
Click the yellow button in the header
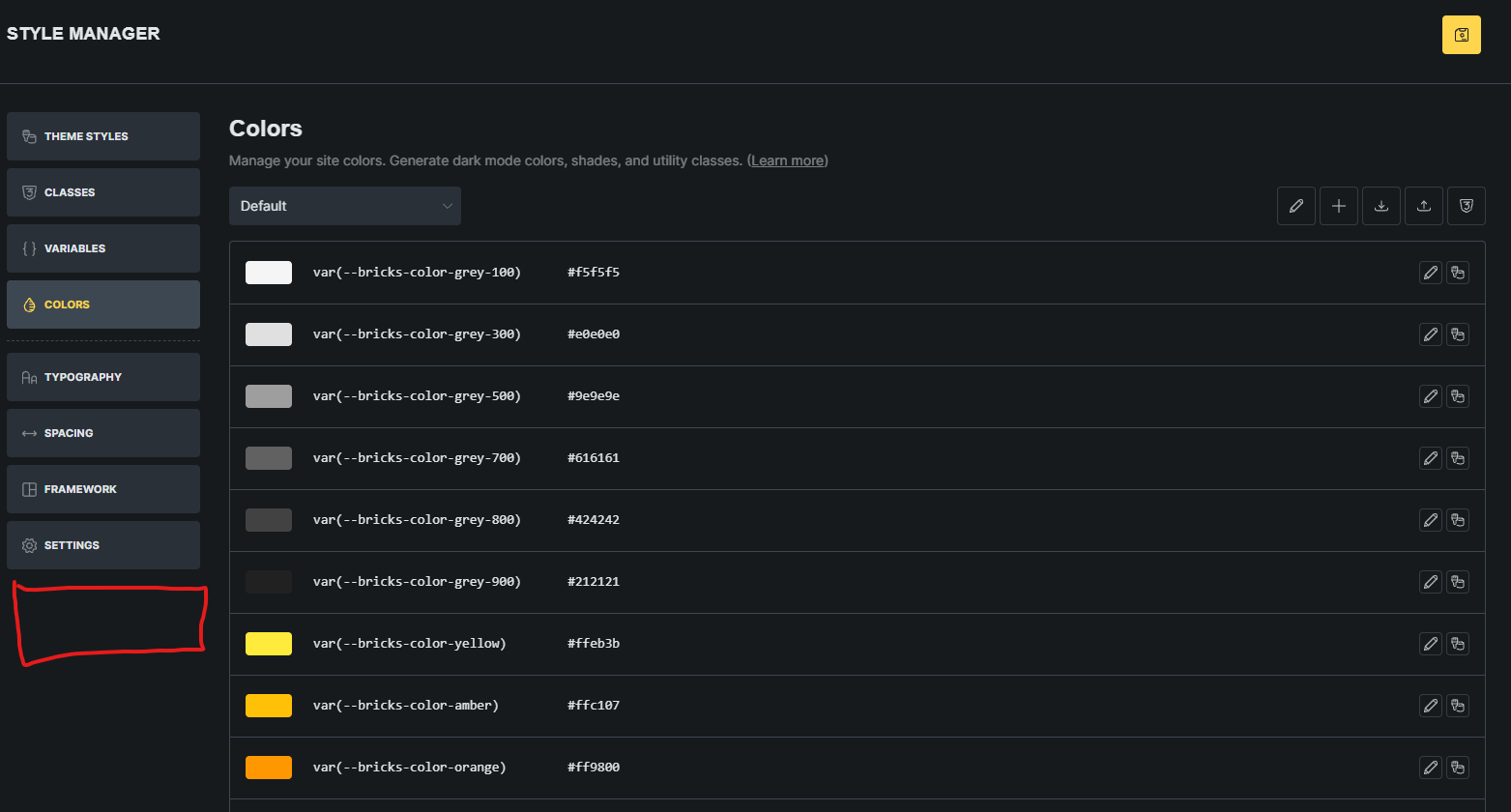[1461, 35]
